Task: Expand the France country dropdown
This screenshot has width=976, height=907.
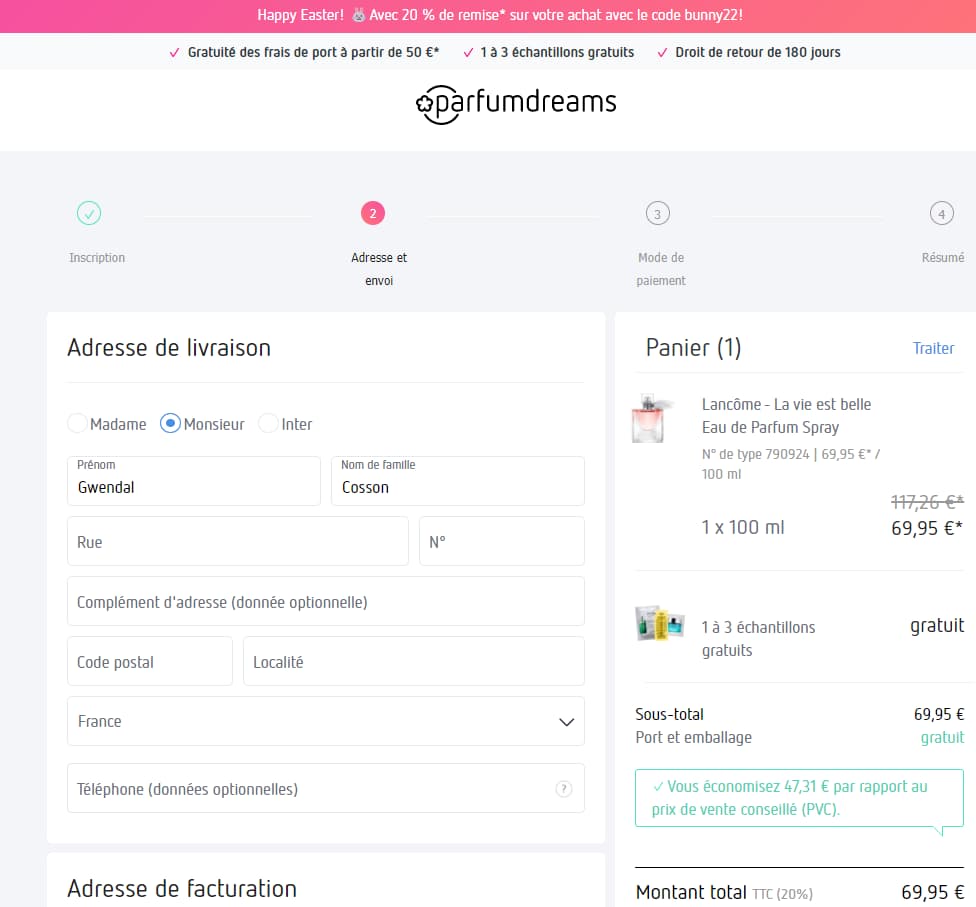Action: click(x=310, y=721)
